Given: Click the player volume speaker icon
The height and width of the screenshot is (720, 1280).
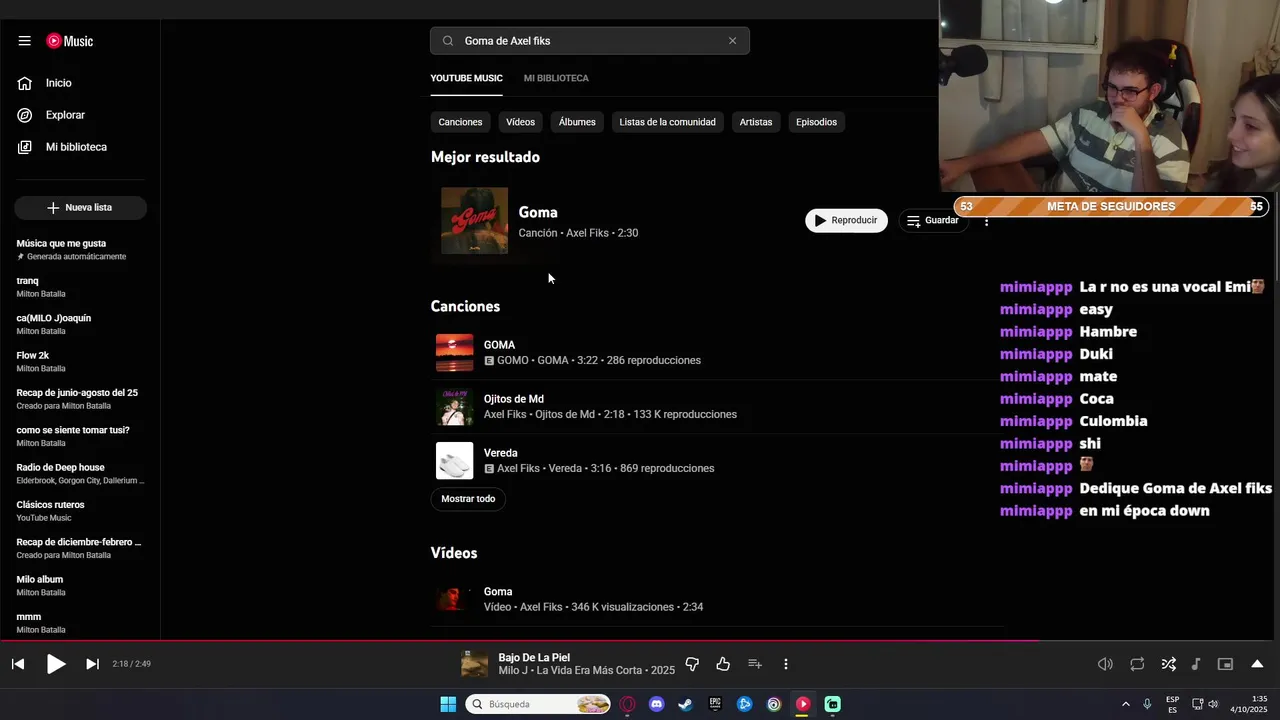Looking at the screenshot, I should tap(1105, 664).
